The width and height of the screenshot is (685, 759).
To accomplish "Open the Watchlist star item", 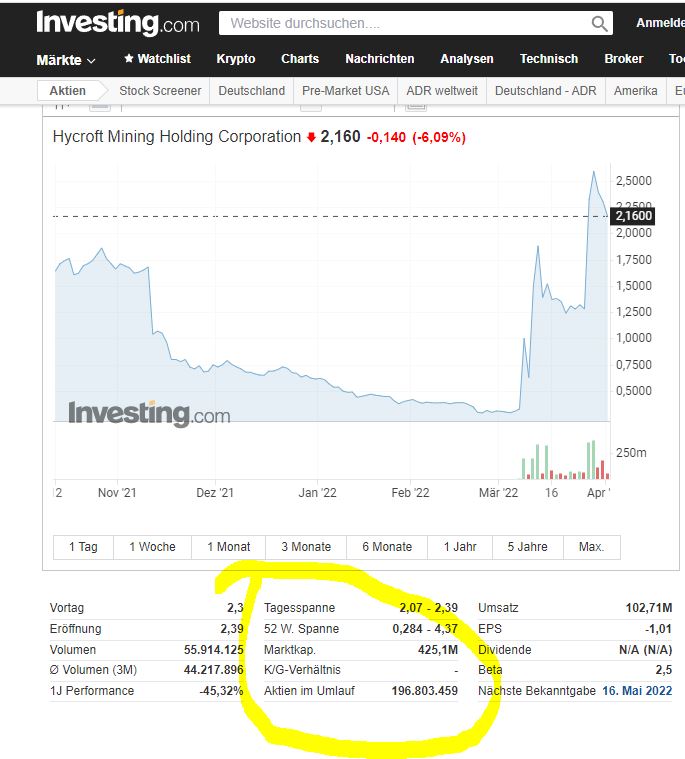I will click(157, 59).
